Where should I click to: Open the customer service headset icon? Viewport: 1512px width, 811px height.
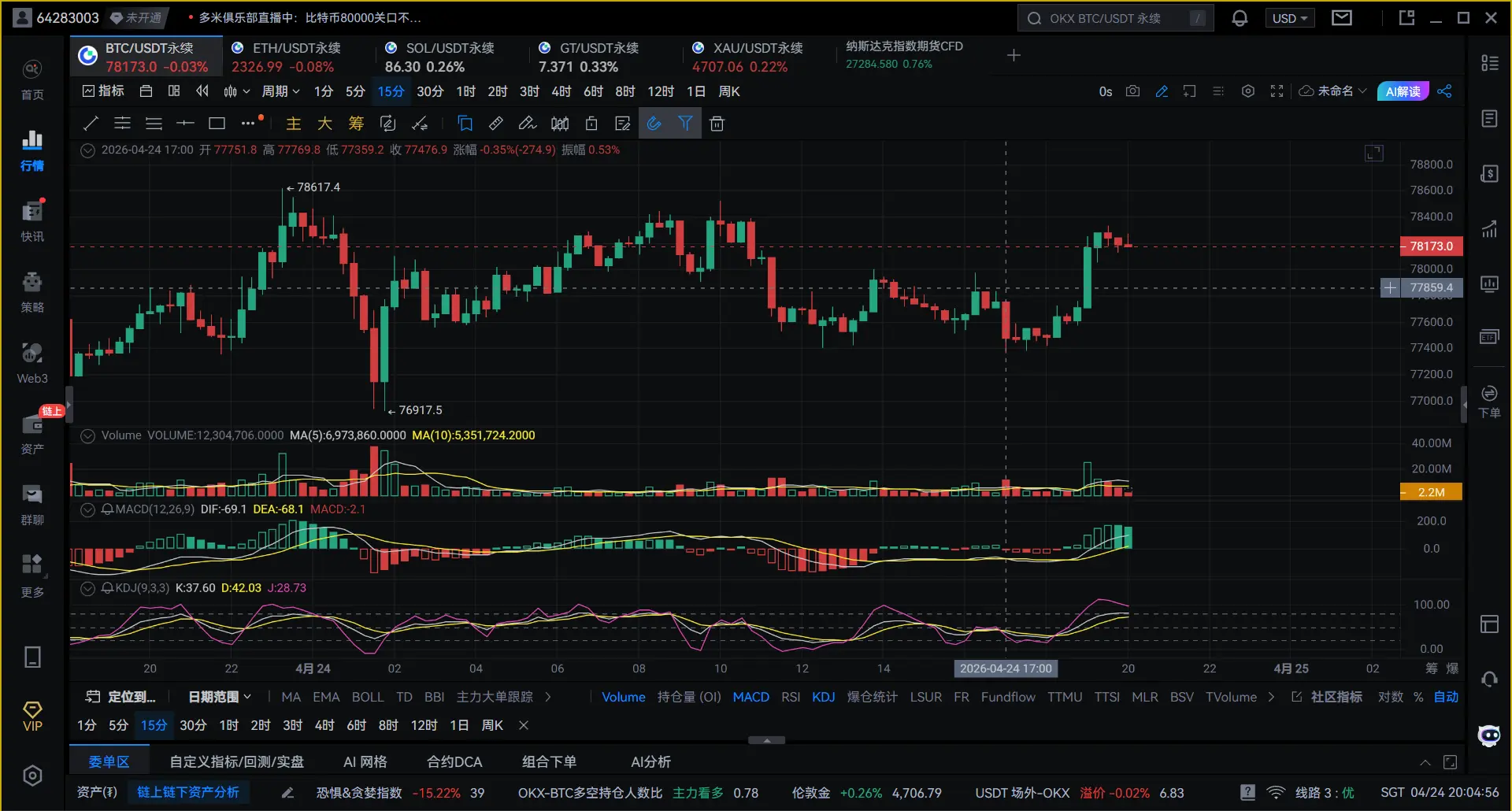pyautogui.click(x=1489, y=679)
